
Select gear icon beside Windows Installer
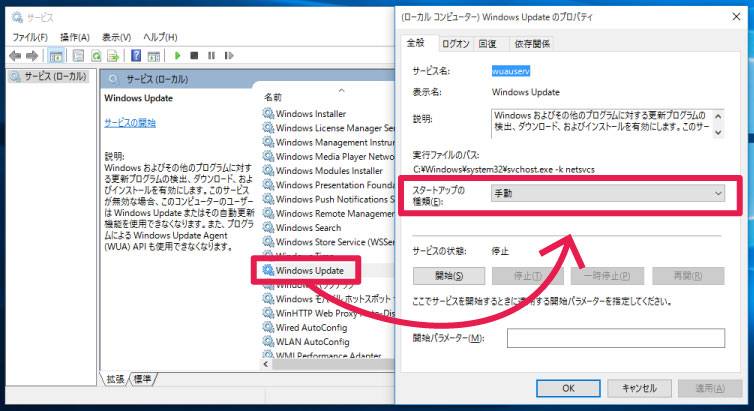[268, 113]
